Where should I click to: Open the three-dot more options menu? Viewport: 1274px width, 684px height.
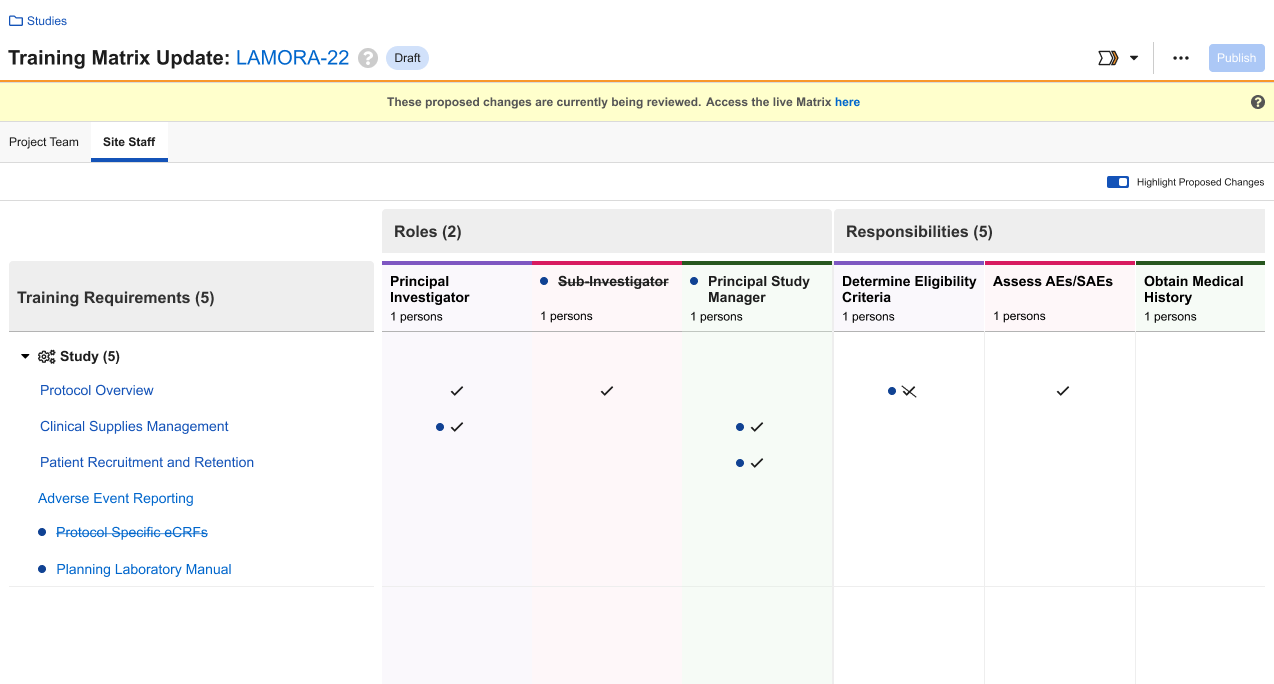[x=1181, y=58]
